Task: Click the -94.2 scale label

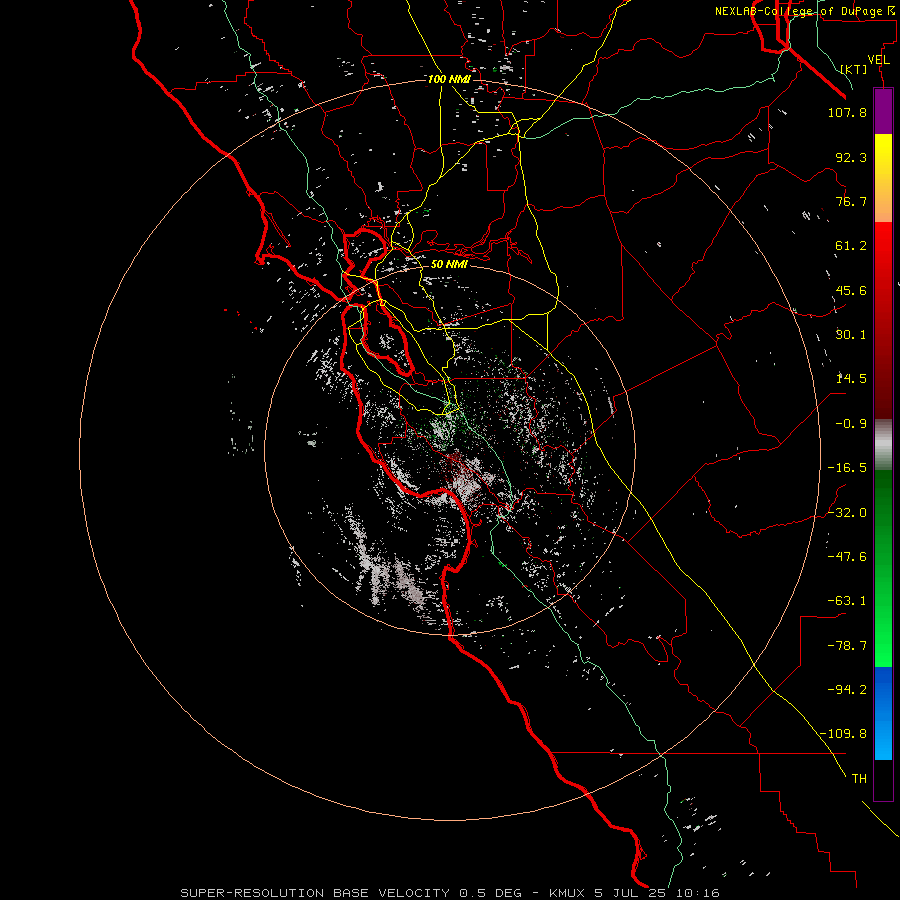Action: (x=847, y=690)
